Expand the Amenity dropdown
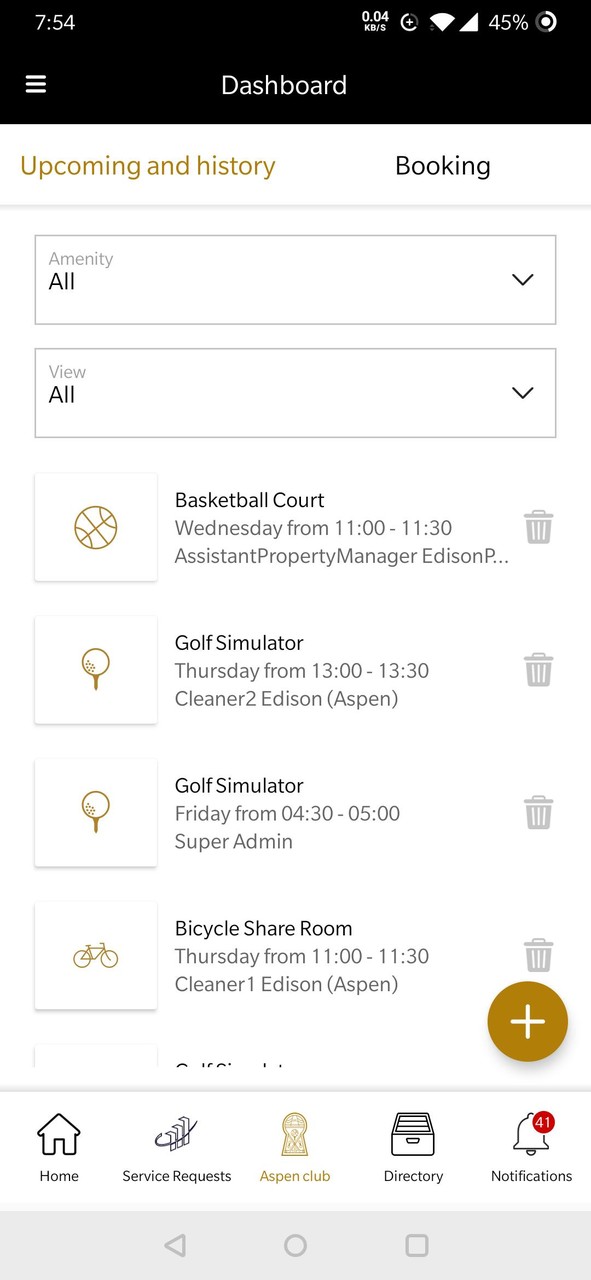The image size is (591, 1280). (295, 280)
